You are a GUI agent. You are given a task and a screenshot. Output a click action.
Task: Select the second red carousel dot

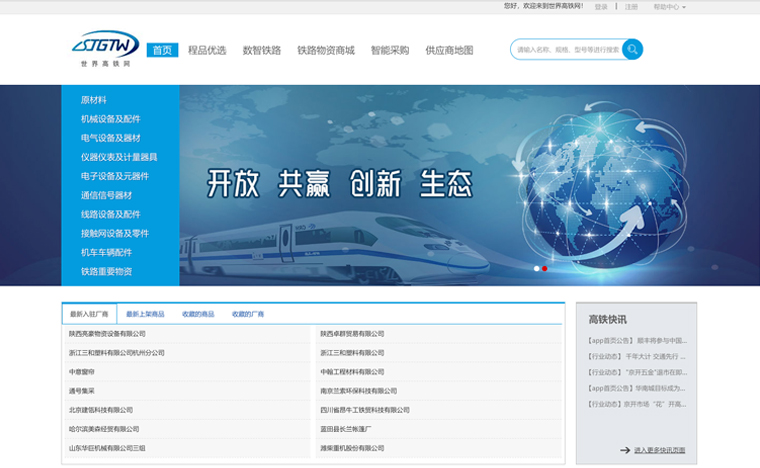545,268
